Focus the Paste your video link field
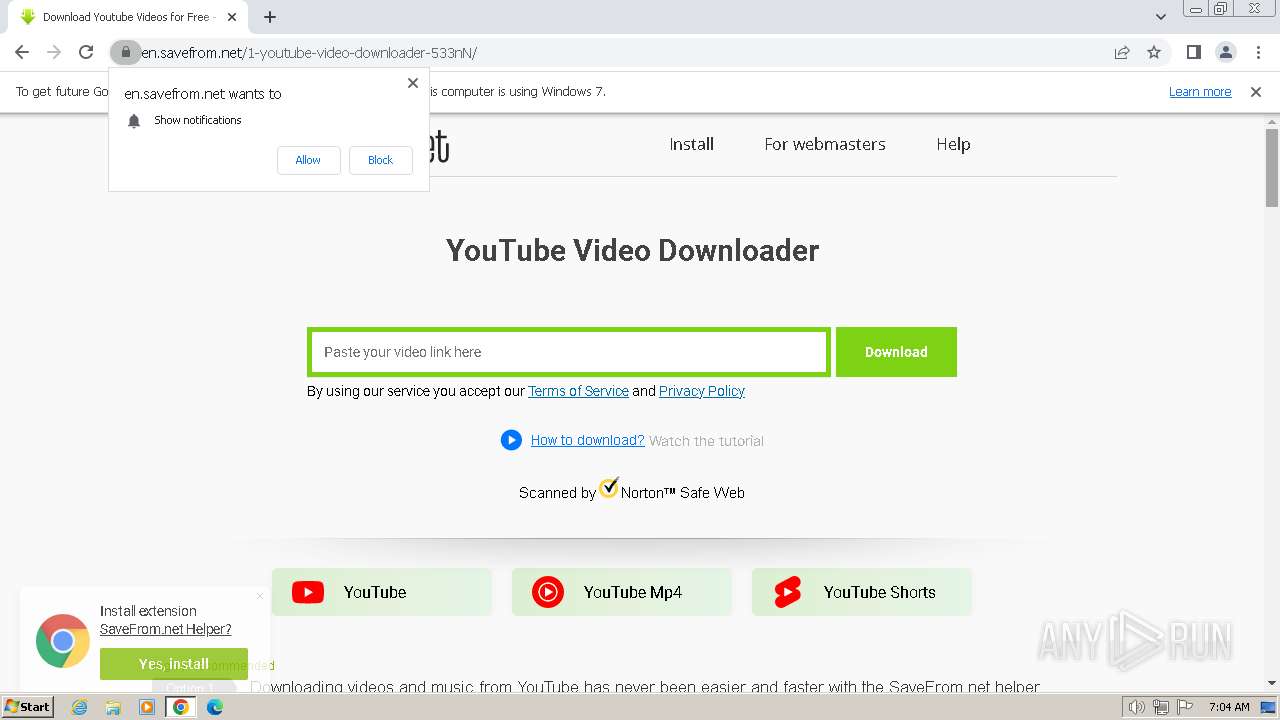 point(569,352)
